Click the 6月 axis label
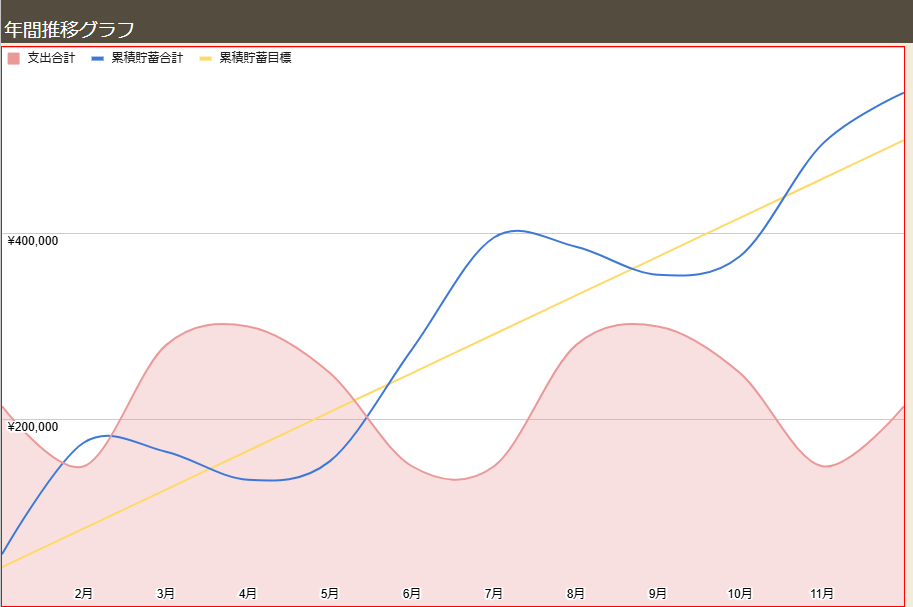The height and width of the screenshot is (607, 913). 412,594
